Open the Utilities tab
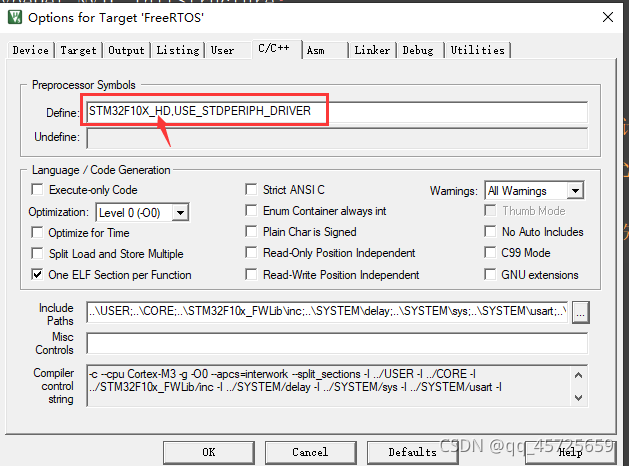This screenshot has width=629, height=466. (x=477, y=51)
